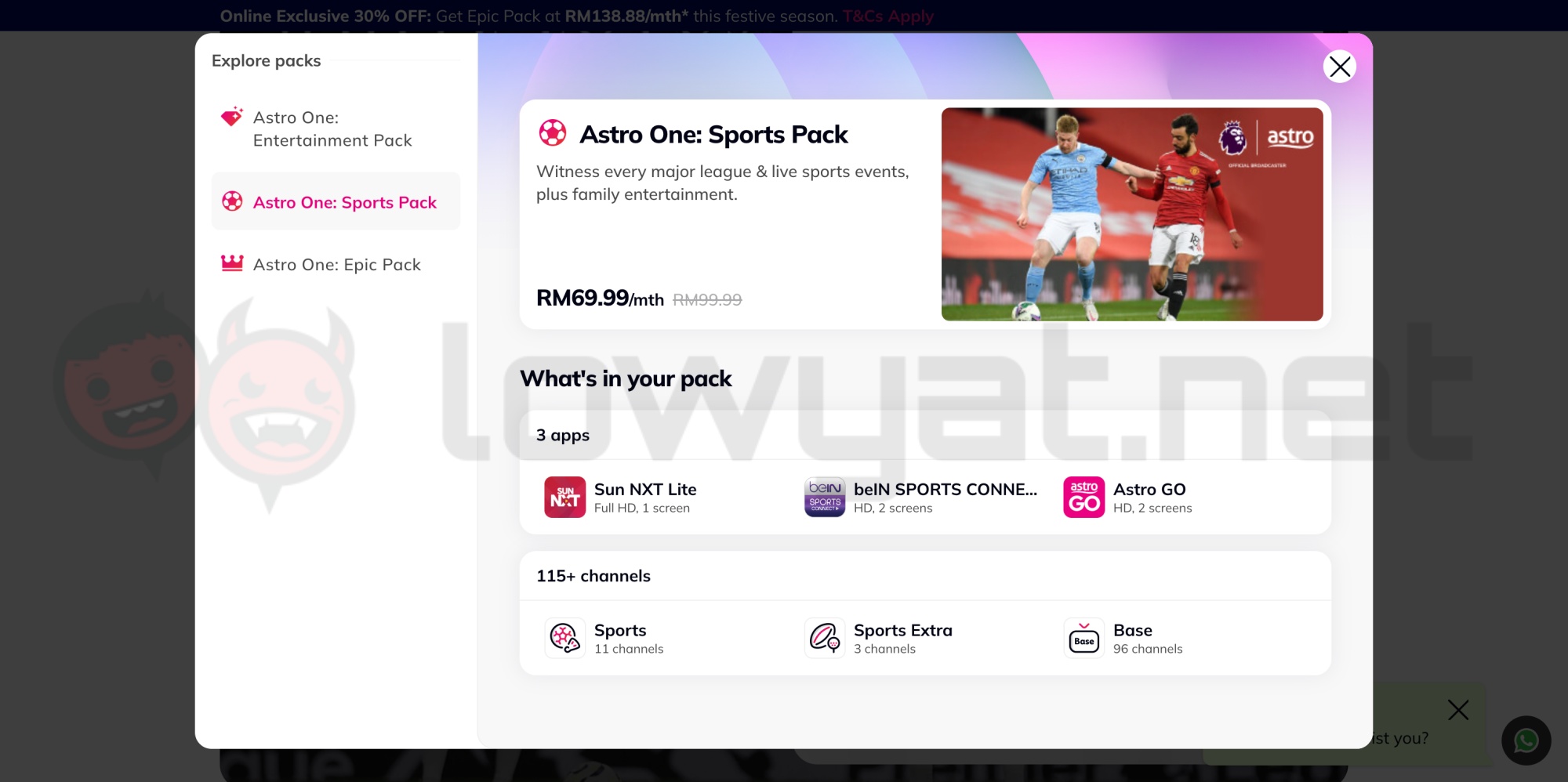Switch to Astro One: Sports Pack
The width and height of the screenshot is (1568, 782).
pos(344,202)
